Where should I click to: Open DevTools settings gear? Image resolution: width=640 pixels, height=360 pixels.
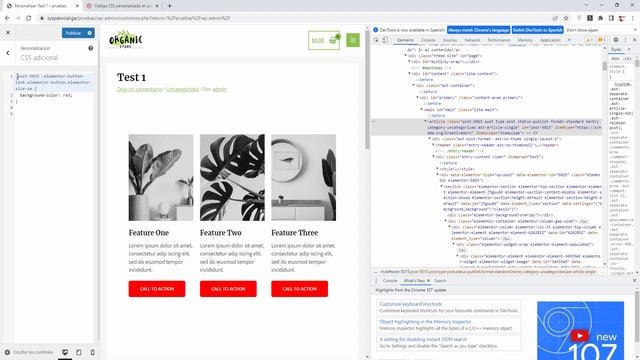[616, 40]
